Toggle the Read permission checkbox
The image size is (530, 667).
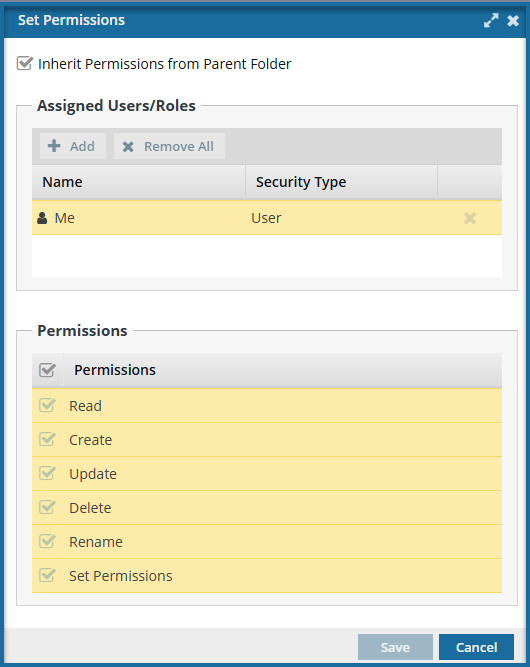point(47,405)
